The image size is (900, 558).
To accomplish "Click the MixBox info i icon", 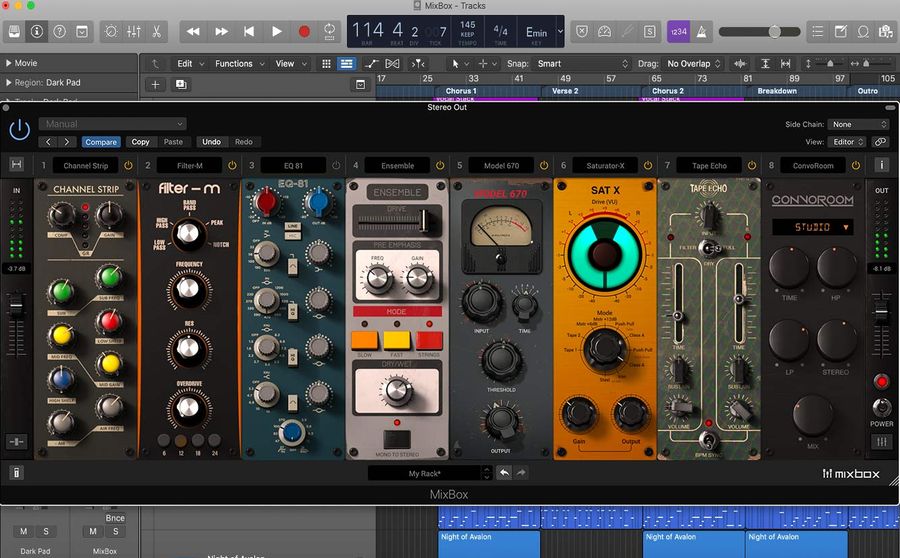I will 882,165.
